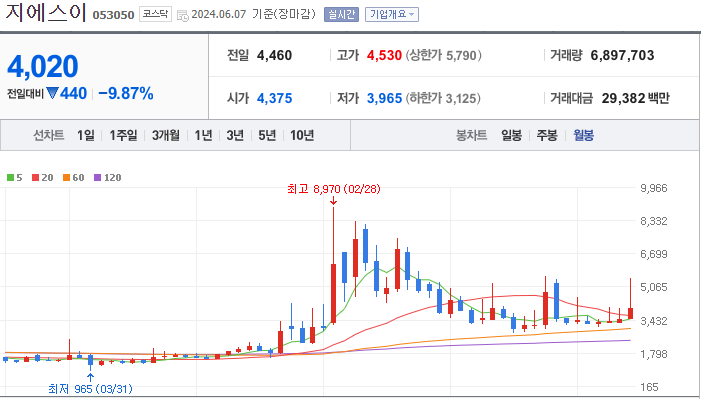Click the orange 60 moving average legend

tap(74, 178)
